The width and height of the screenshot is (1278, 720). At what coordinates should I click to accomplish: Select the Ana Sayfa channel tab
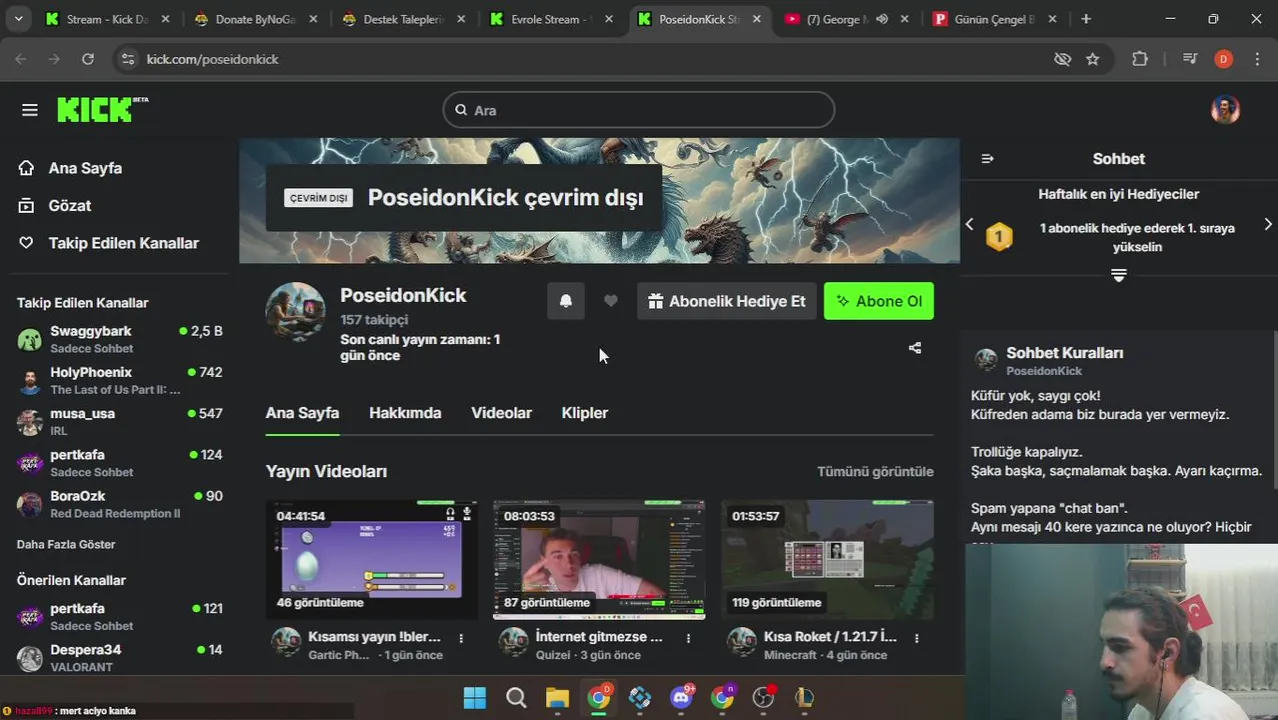302,413
